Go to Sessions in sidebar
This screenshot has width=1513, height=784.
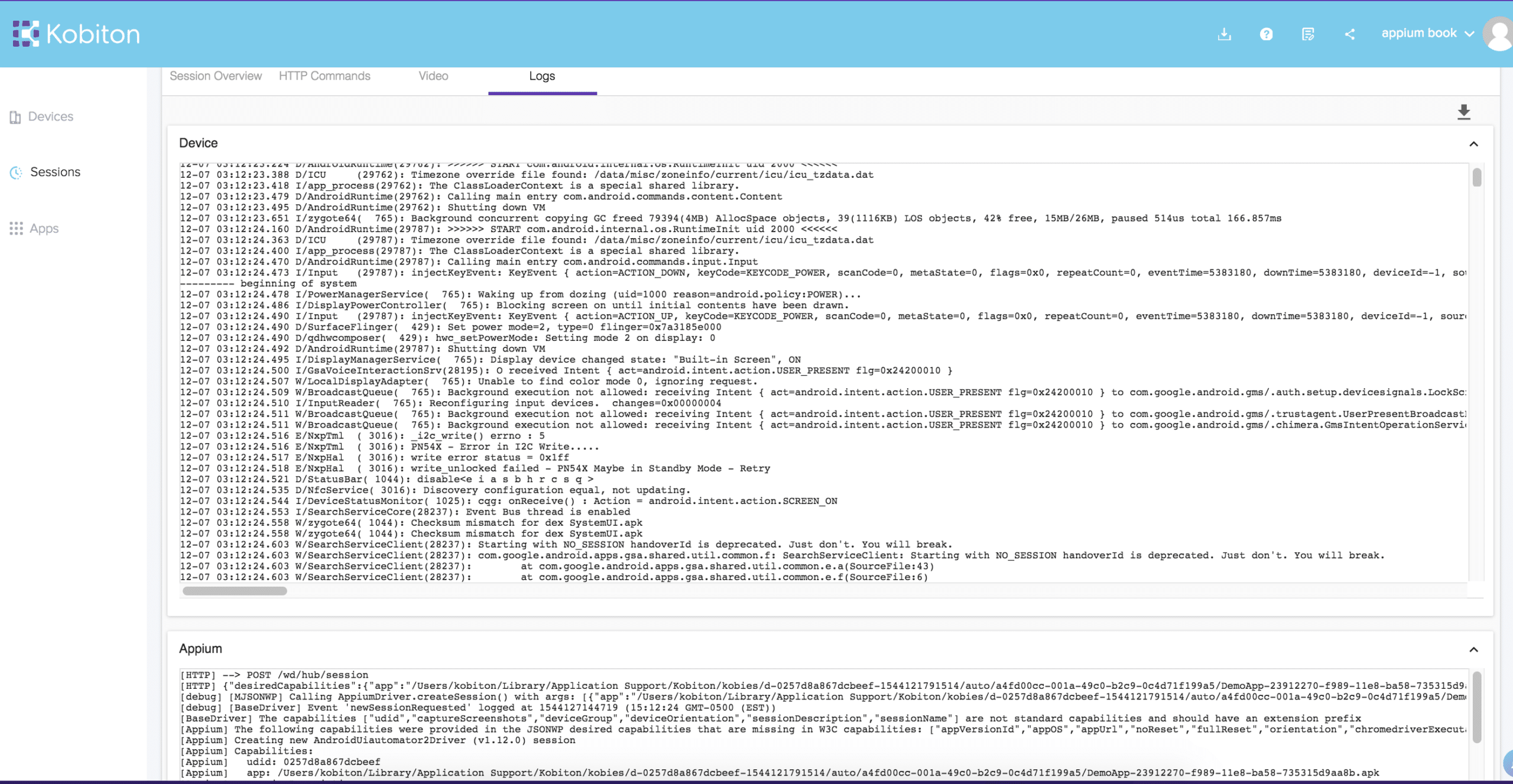(x=55, y=172)
